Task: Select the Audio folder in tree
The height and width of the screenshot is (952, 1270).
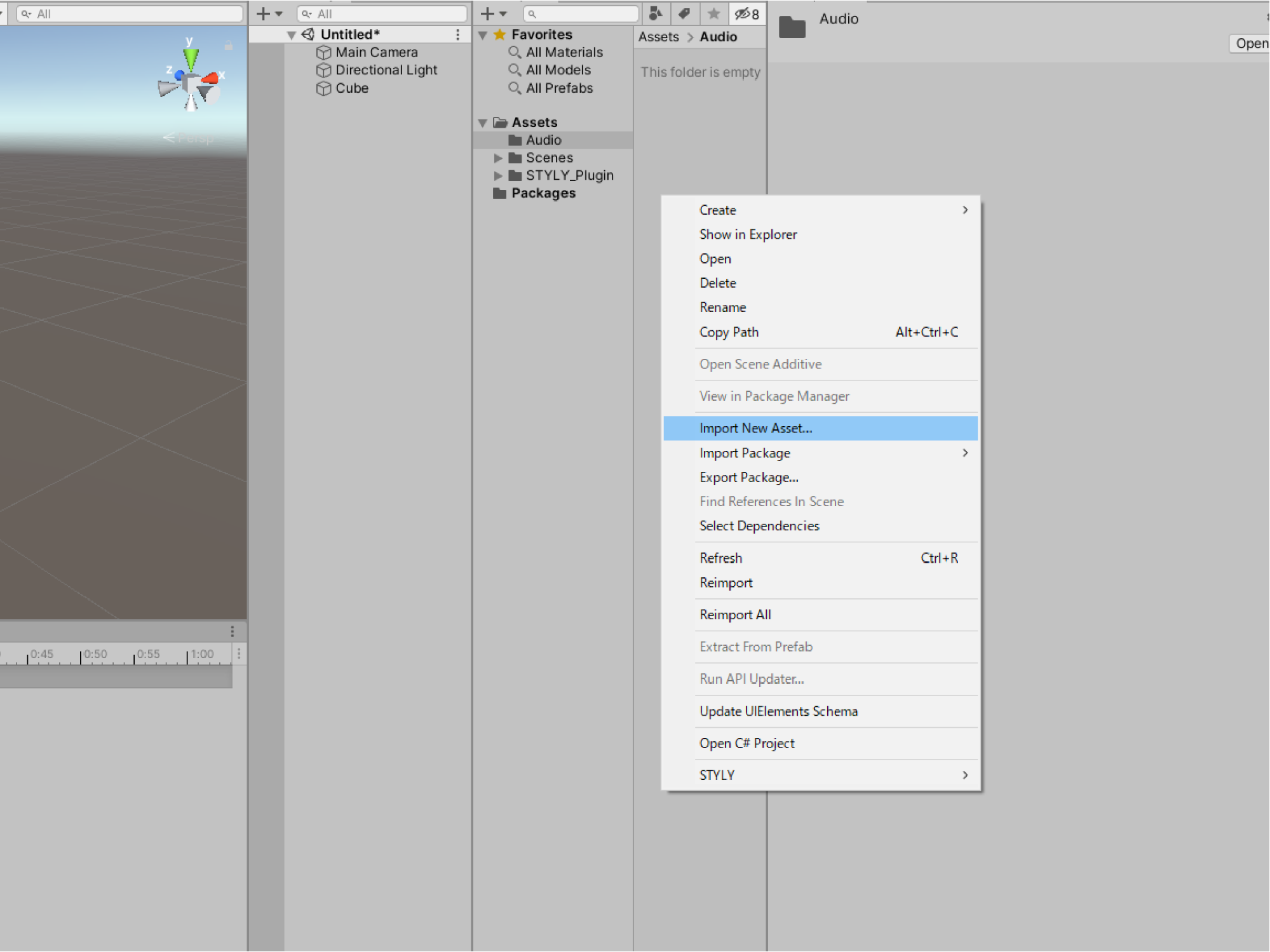Action: pos(553,140)
